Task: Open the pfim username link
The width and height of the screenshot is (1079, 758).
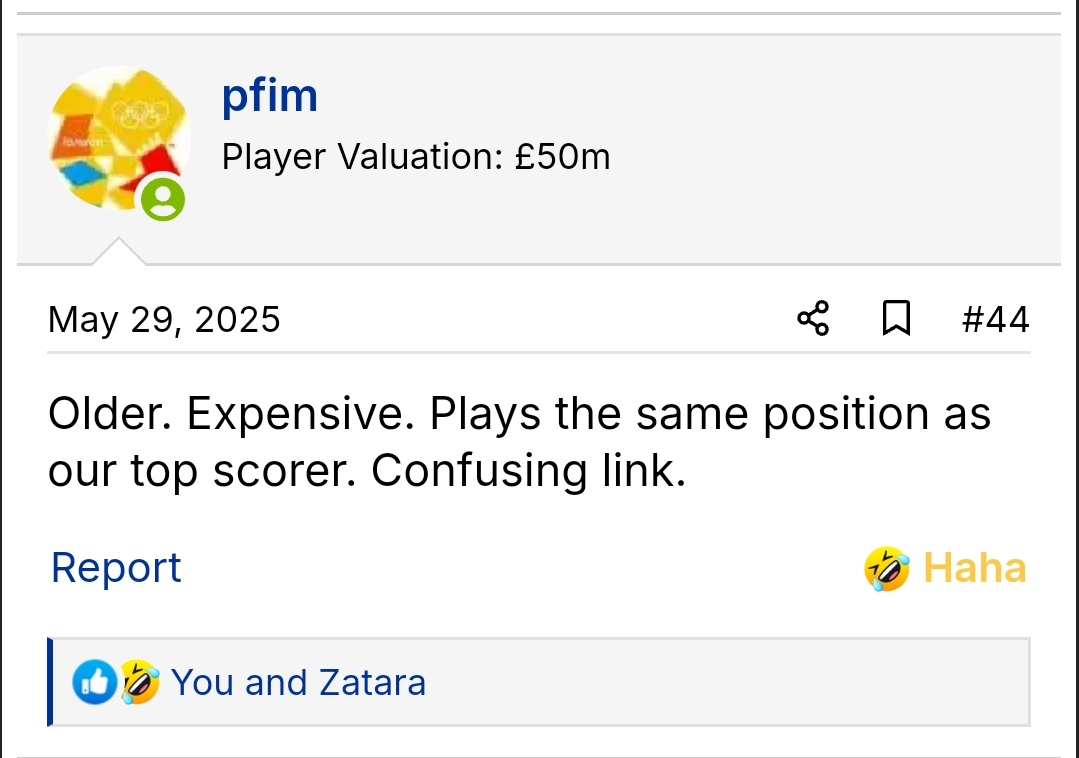Action: (x=269, y=96)
